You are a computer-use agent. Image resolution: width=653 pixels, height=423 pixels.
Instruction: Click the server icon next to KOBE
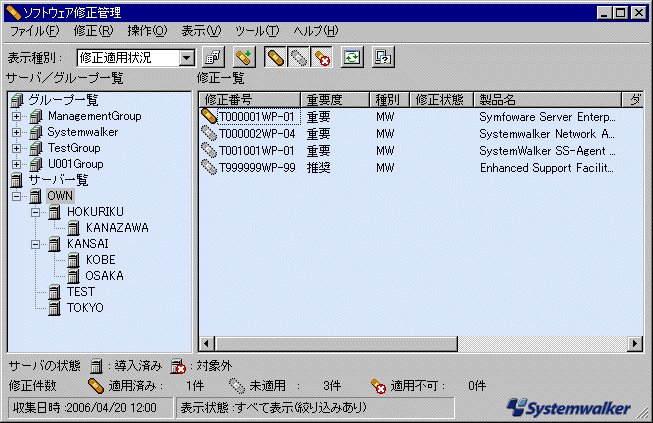pos(73,260)
